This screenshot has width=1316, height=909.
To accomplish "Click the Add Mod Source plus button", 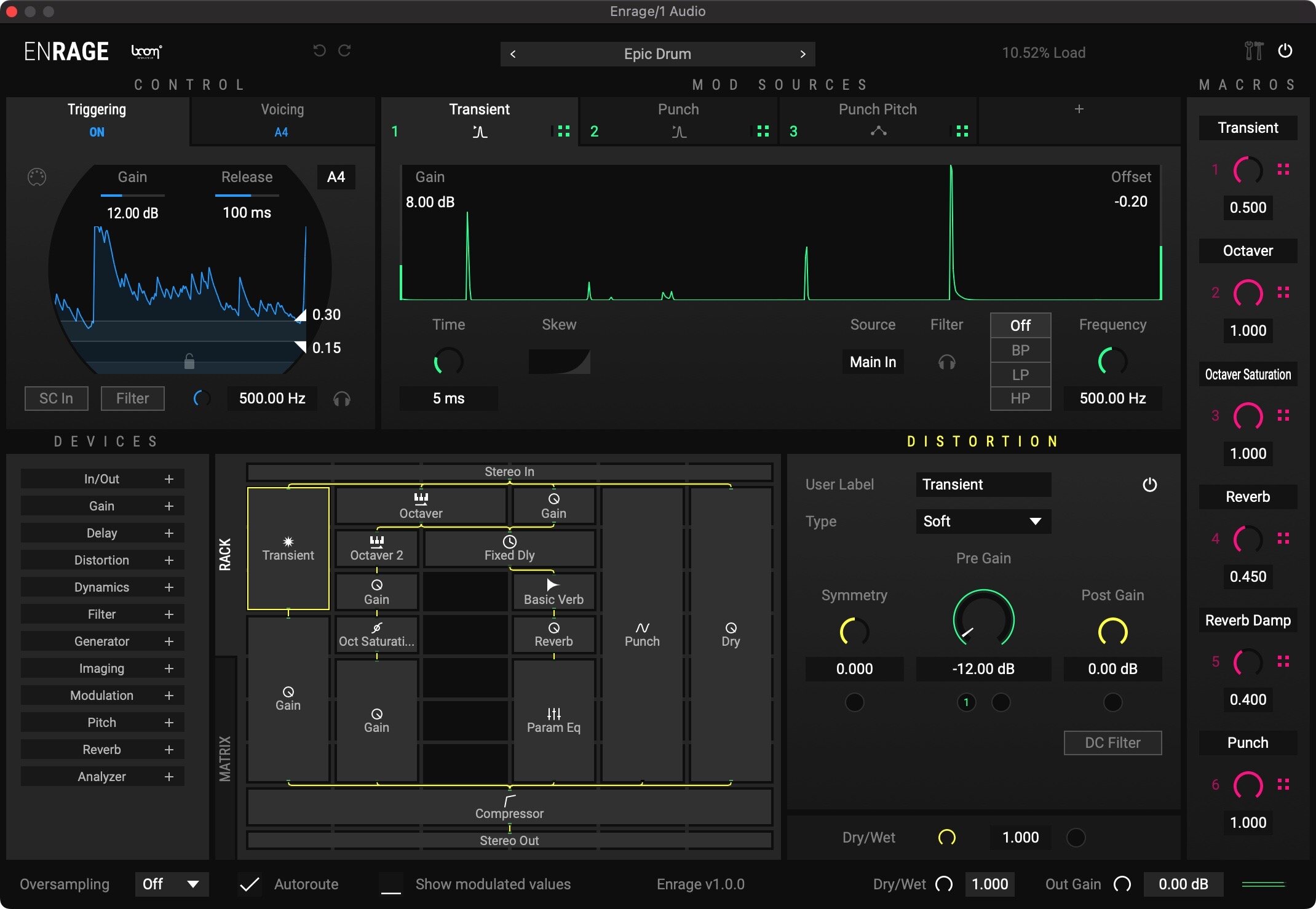I will [1080, 109].
